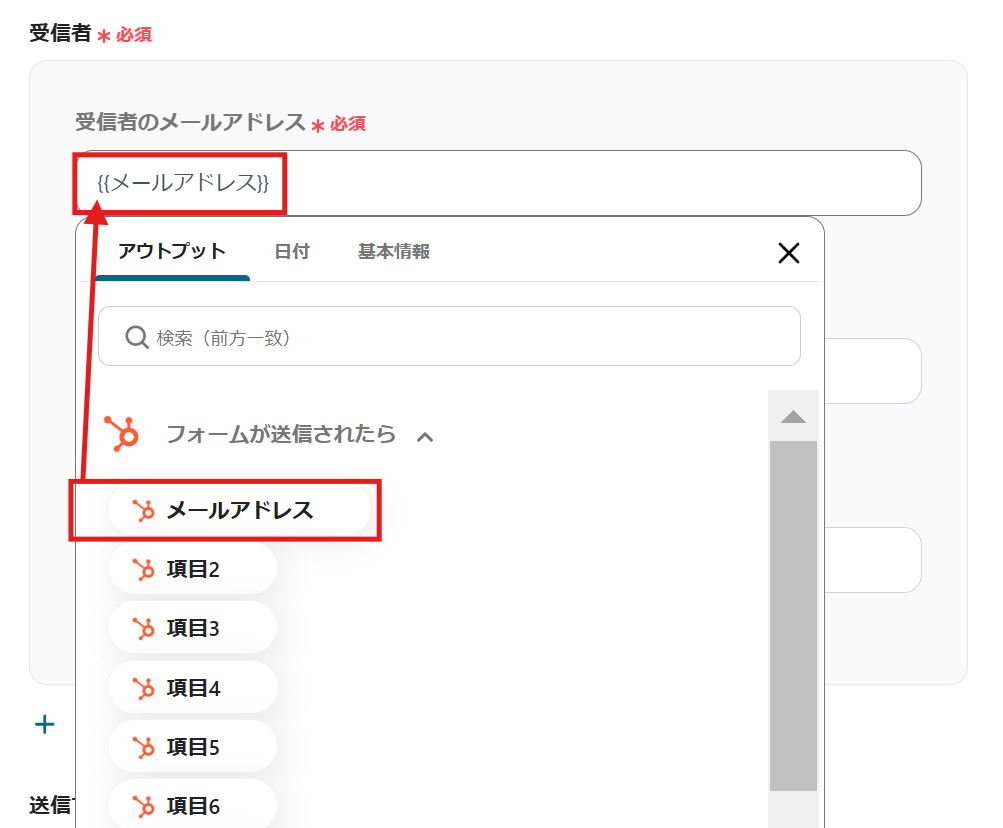Click the plus icon to add a recipient

pyautogui.click(x=45, y=724)
